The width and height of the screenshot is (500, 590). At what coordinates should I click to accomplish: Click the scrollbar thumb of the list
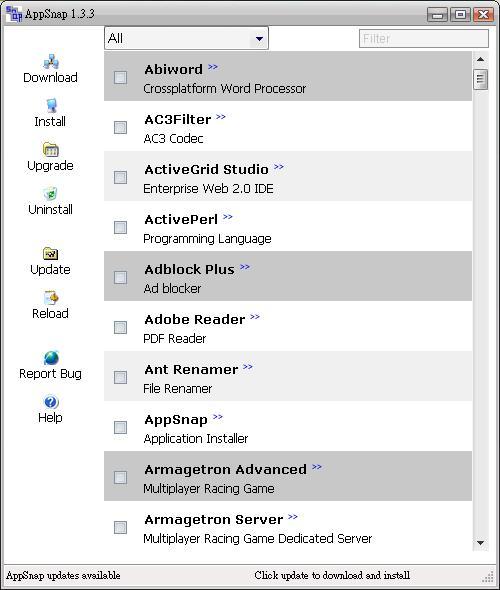(480, 79)
